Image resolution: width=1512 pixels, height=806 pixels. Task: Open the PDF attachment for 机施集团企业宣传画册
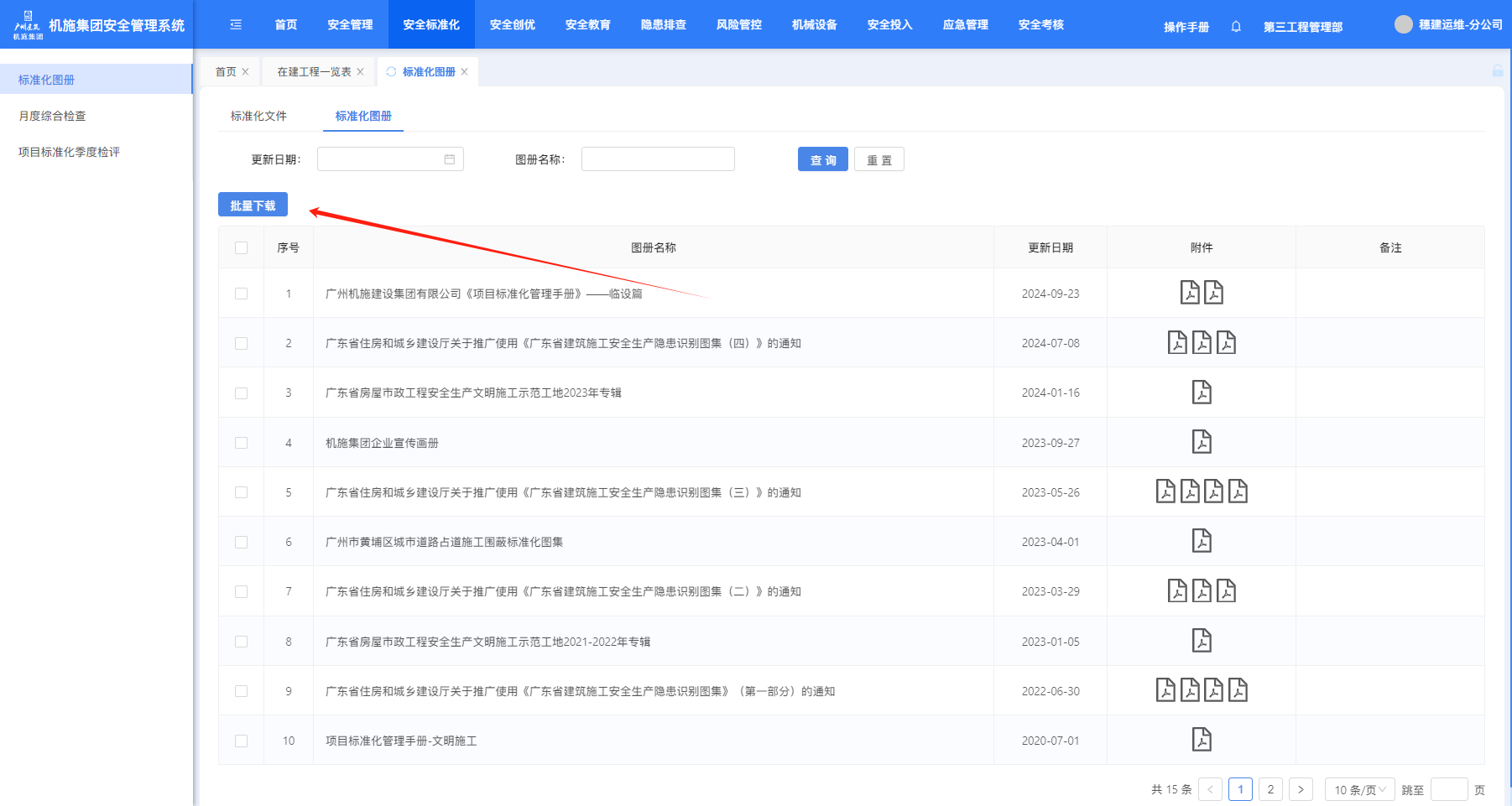pyautogui.click(x=1202, y=442)
